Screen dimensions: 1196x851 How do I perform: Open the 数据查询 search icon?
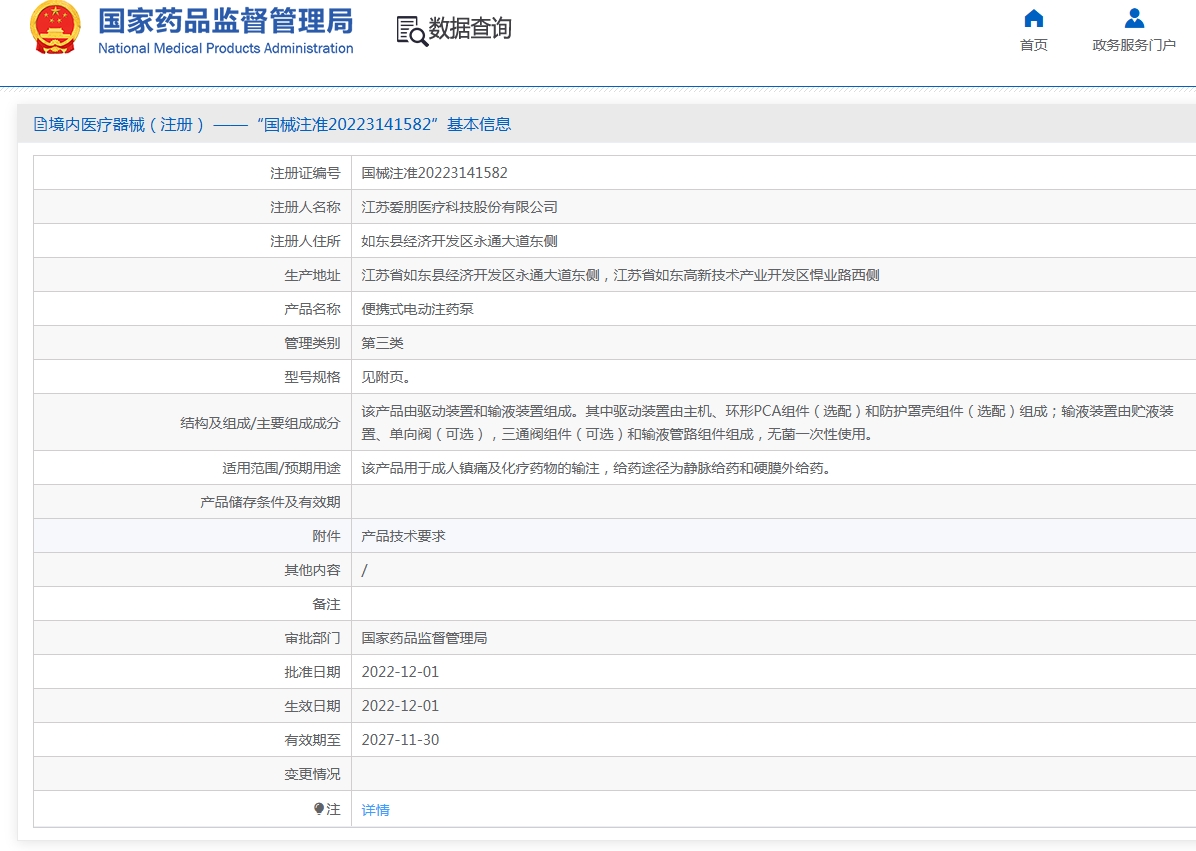pyautogui.click(x=412, y=31)
